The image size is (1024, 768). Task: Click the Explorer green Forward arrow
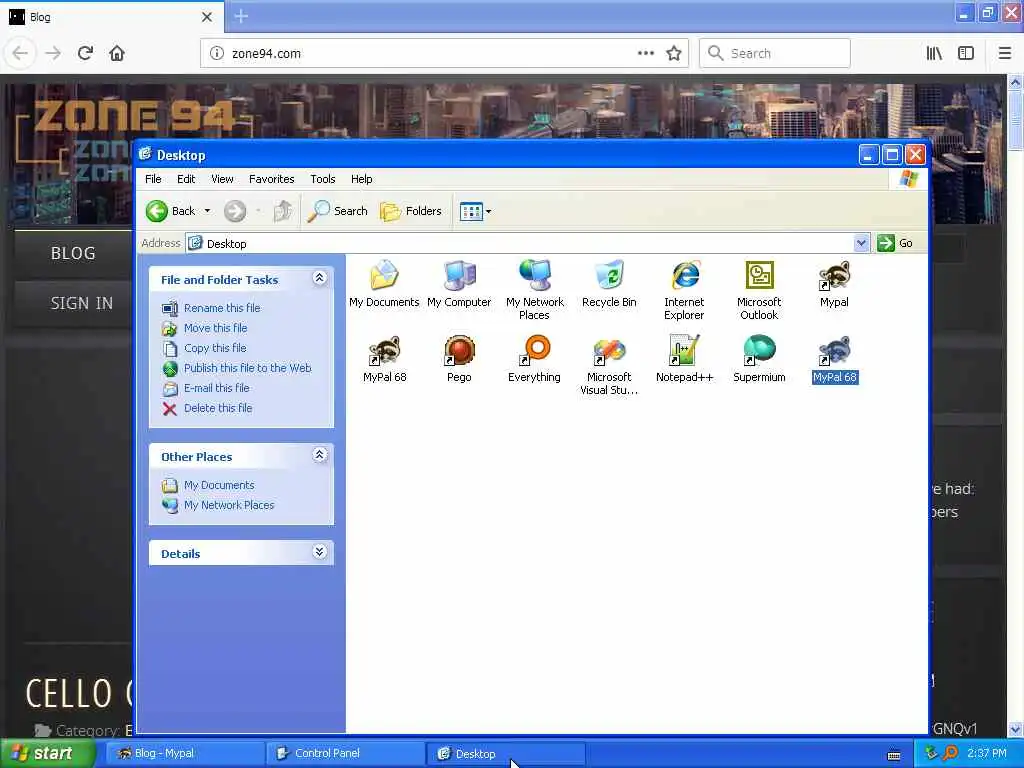click(x=235, y=211)
